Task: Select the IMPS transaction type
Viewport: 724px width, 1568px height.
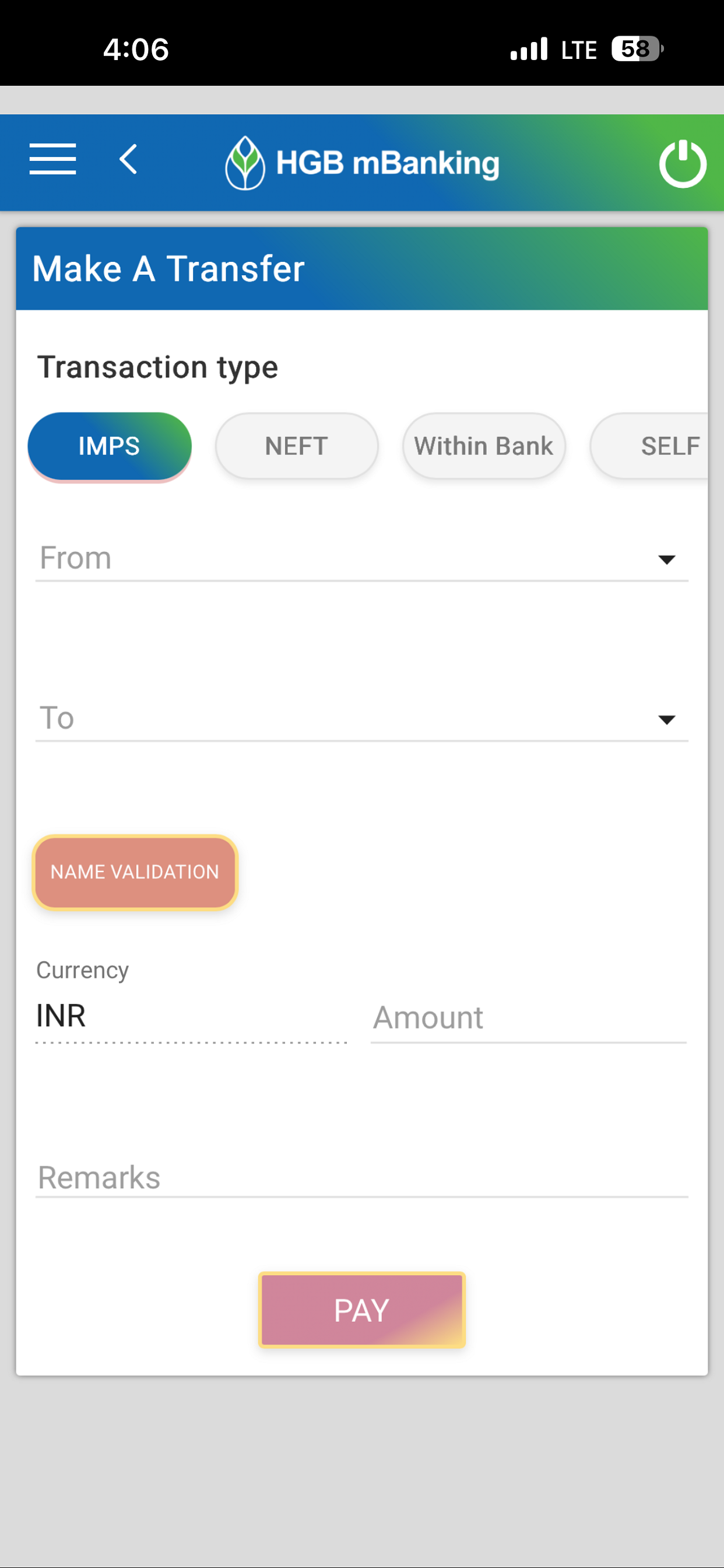Action: 110,446
